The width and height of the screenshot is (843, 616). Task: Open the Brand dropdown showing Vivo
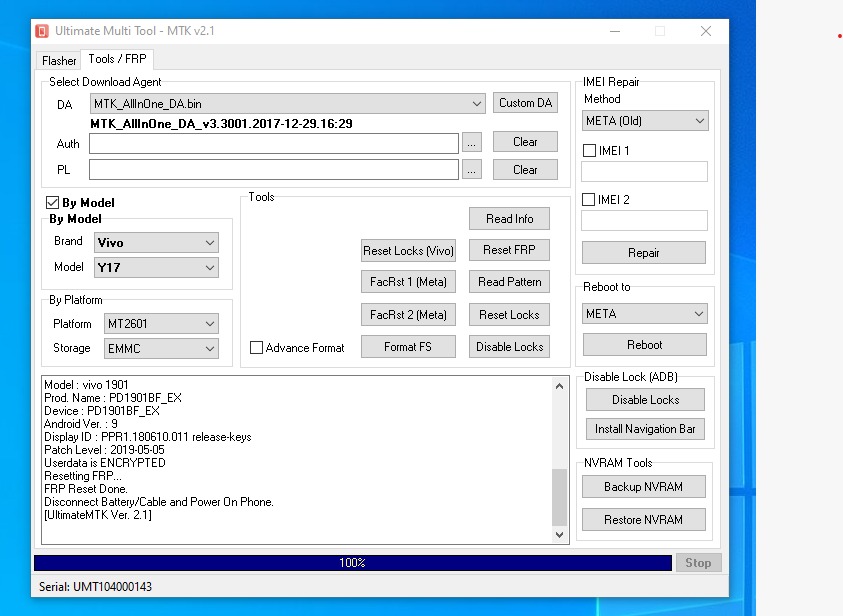coord(156,242)
